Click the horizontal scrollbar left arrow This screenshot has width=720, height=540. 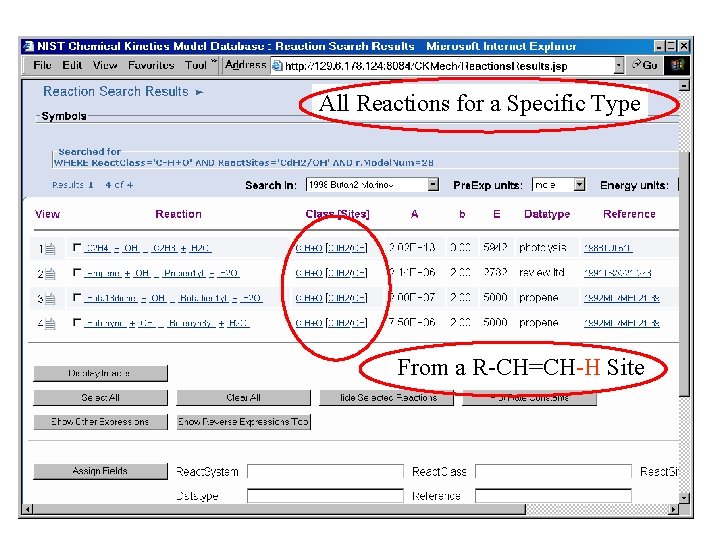[28, 509]
